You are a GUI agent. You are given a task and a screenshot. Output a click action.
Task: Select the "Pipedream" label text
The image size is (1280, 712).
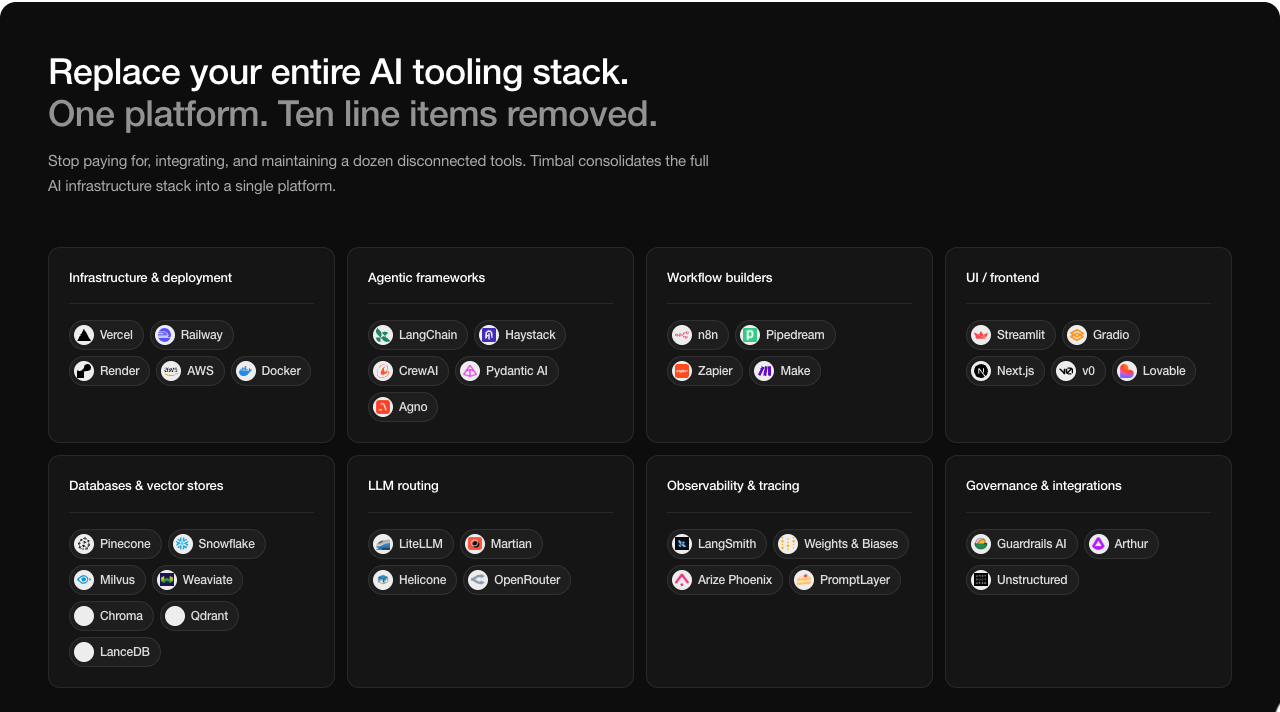point(795,335)
